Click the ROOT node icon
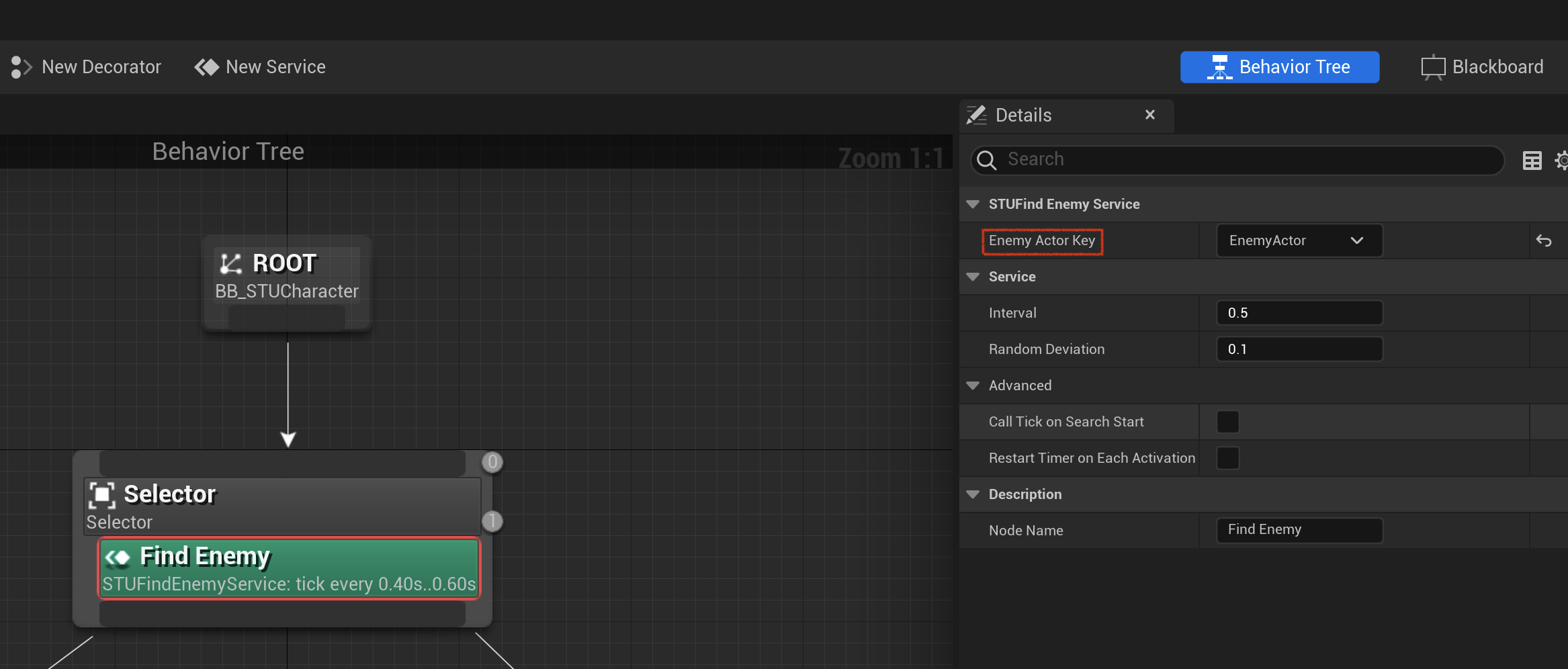The height and width of the screenshot is (669, 1568). [x=230, y=264]
